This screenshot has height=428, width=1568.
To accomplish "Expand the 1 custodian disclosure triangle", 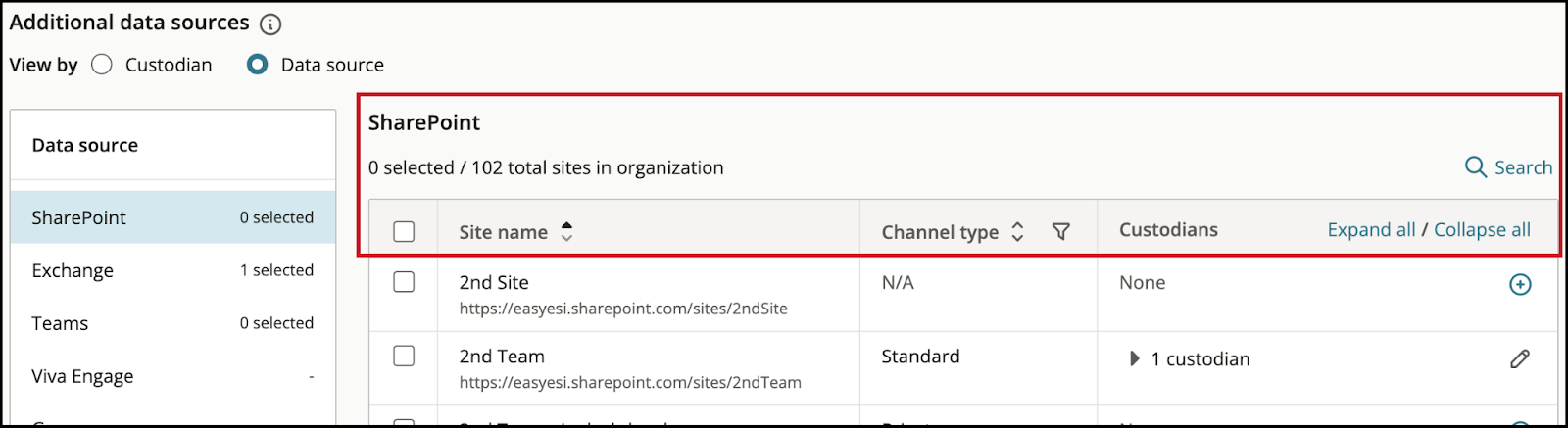I will [1135, 358].
